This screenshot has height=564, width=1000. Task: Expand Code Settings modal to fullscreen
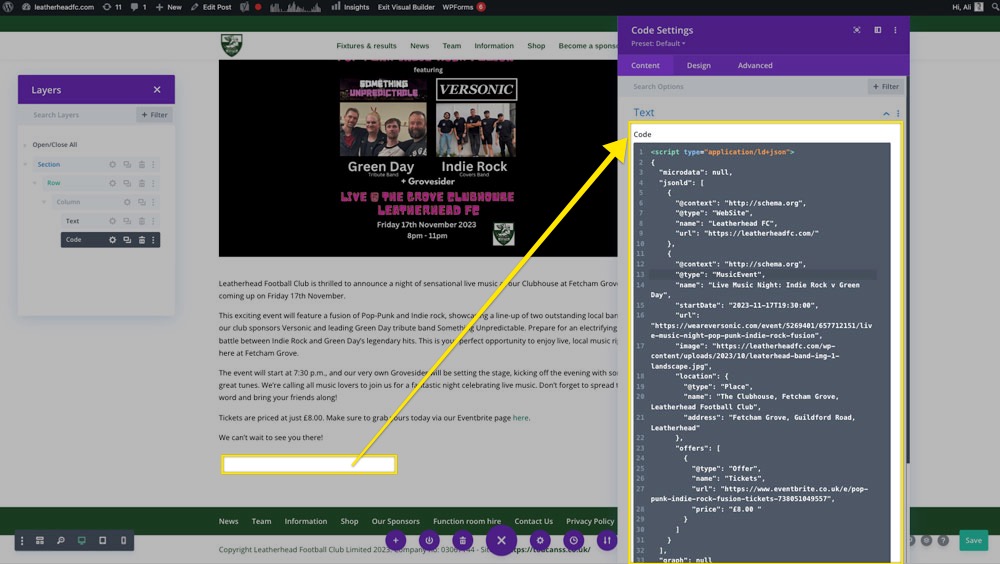[x=857, y=30]
